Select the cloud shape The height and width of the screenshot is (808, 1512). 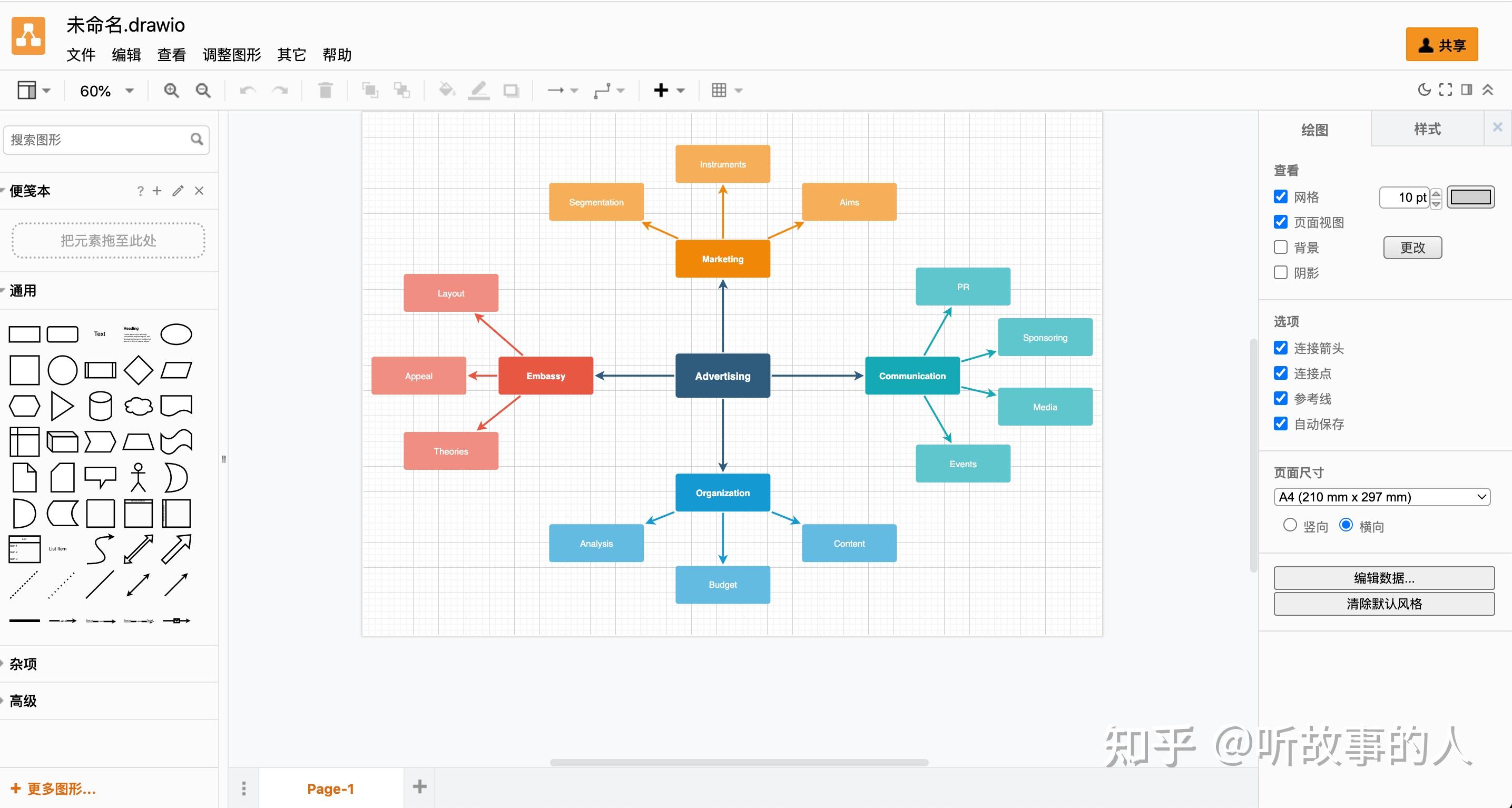tap(139, 406)
